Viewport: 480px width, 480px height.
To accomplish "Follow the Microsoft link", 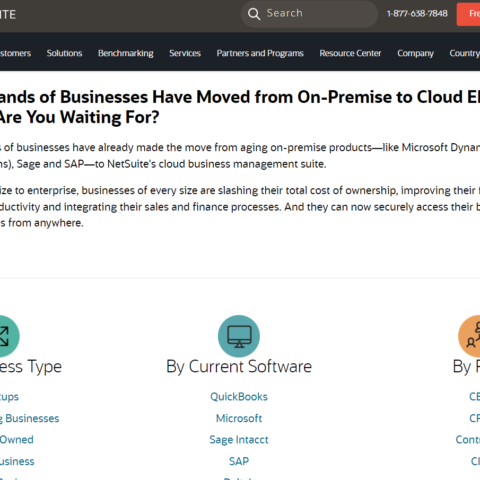I will (x=239, y=418).
